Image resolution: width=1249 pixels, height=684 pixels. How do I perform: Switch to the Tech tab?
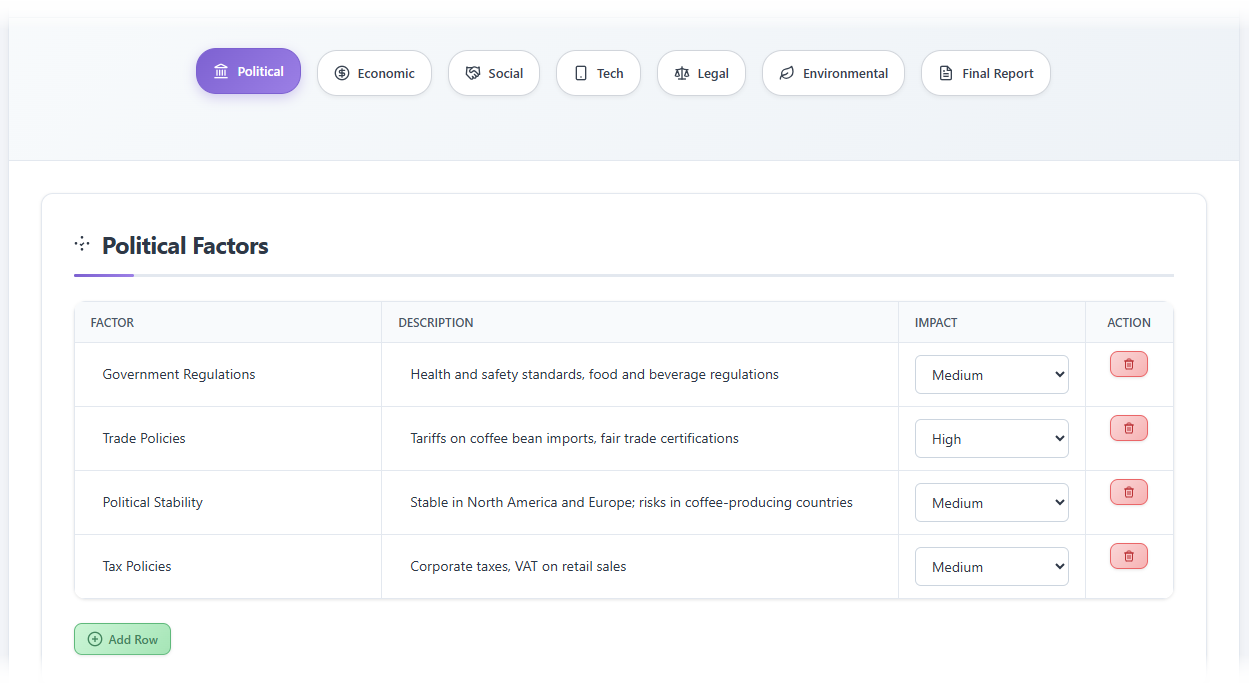[598, 73]
